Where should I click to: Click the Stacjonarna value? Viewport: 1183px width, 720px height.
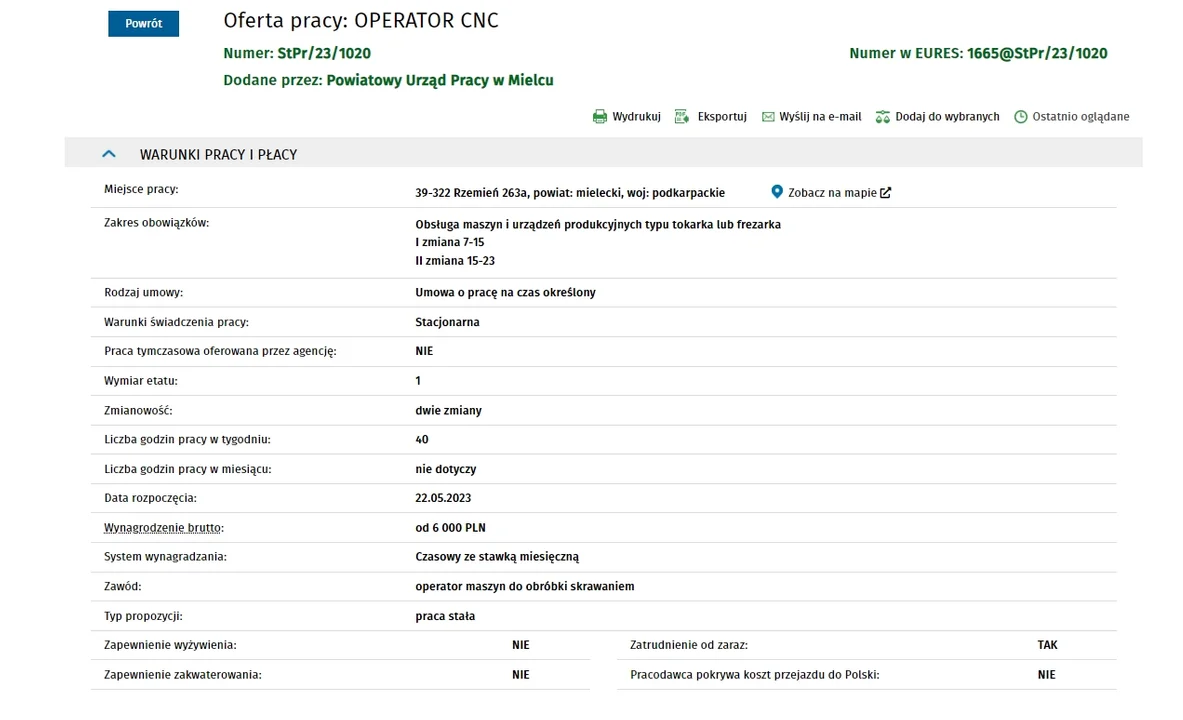pos(447,322)
